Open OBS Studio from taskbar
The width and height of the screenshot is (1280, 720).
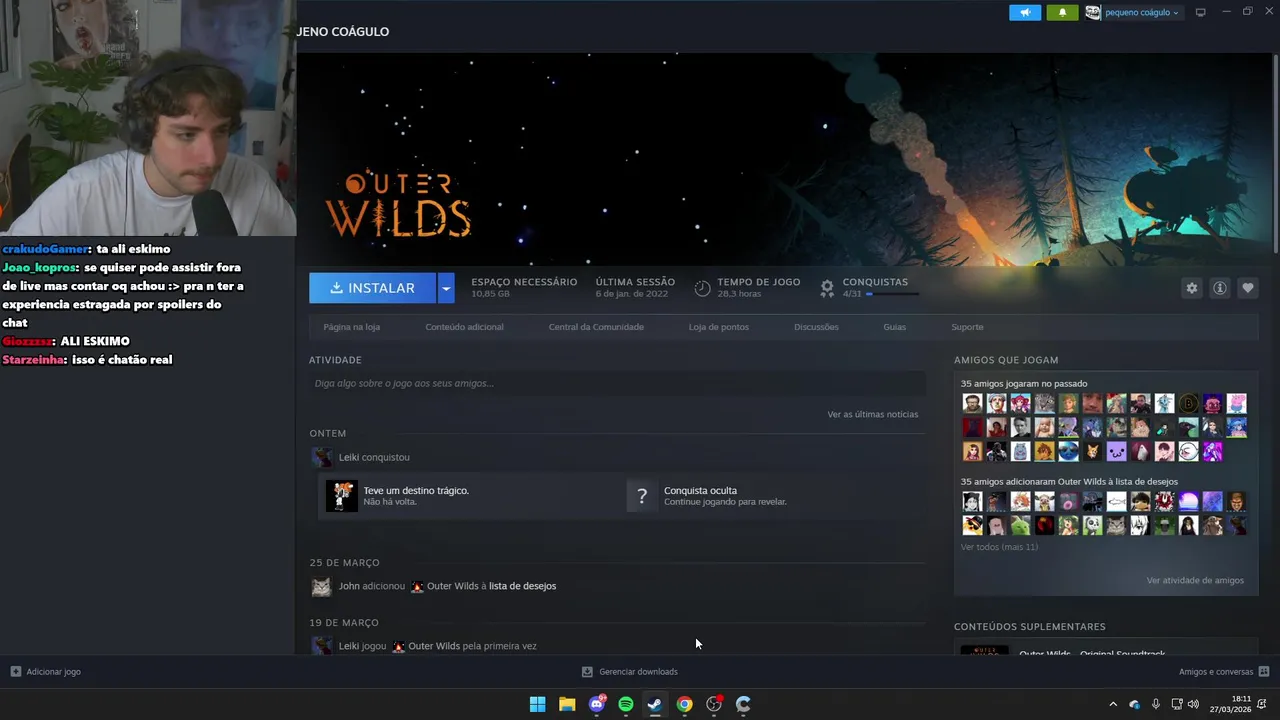(714, 704)
